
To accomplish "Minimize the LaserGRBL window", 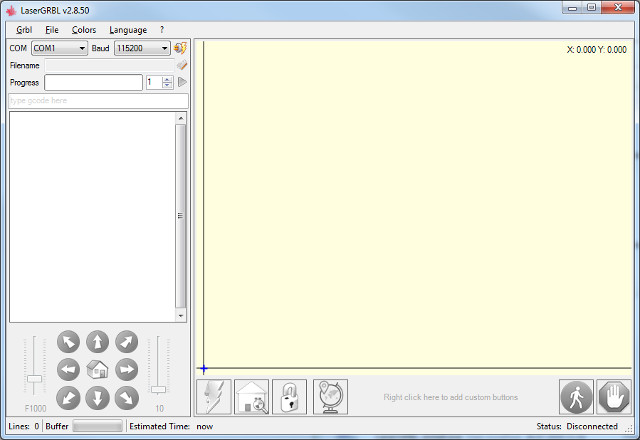I will (x=572, y=8).
